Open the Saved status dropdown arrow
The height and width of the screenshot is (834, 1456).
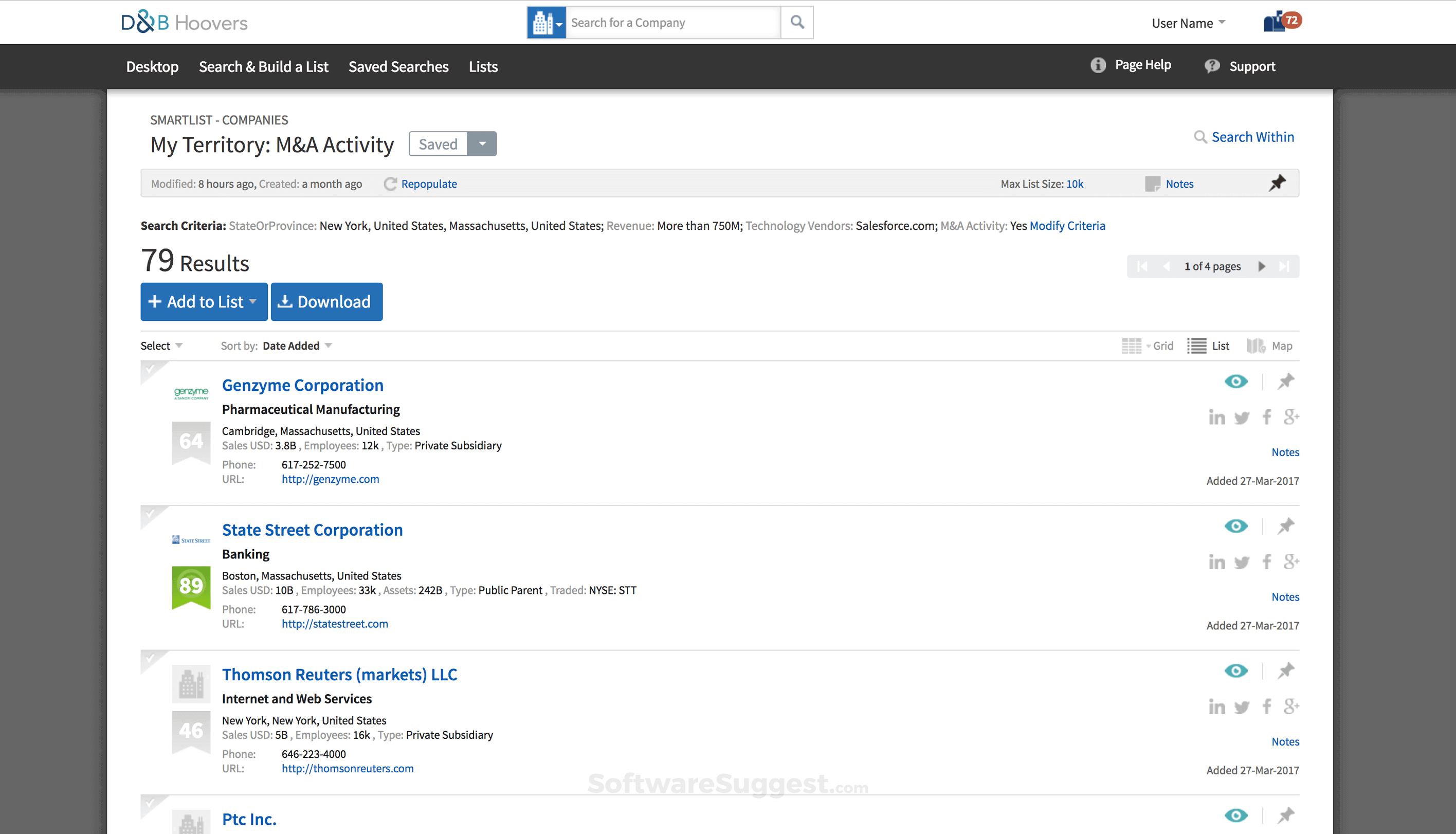[x=482, y=144]
